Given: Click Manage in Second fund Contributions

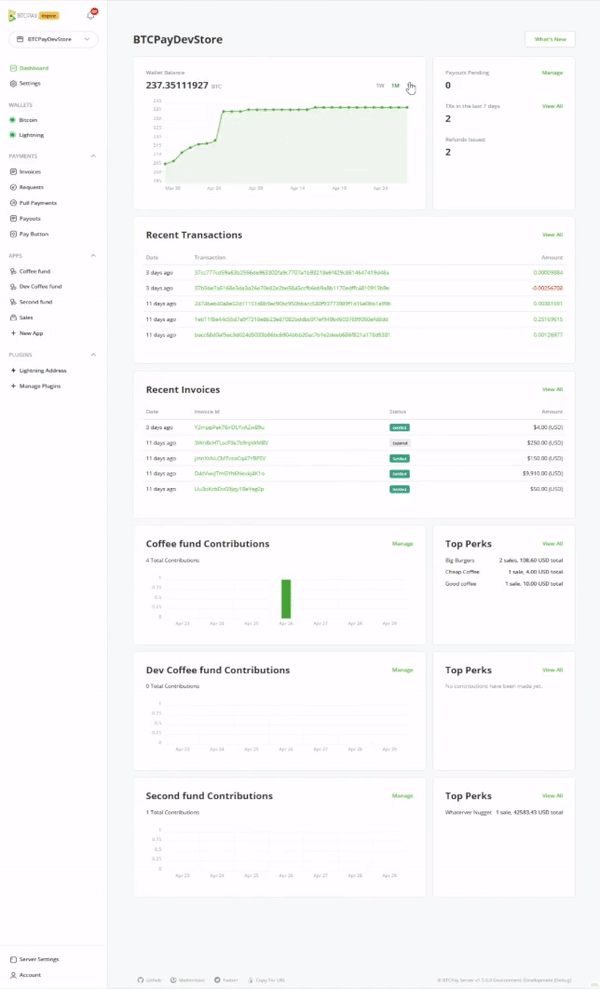Looking at the screenshot, I should (403, 796).
